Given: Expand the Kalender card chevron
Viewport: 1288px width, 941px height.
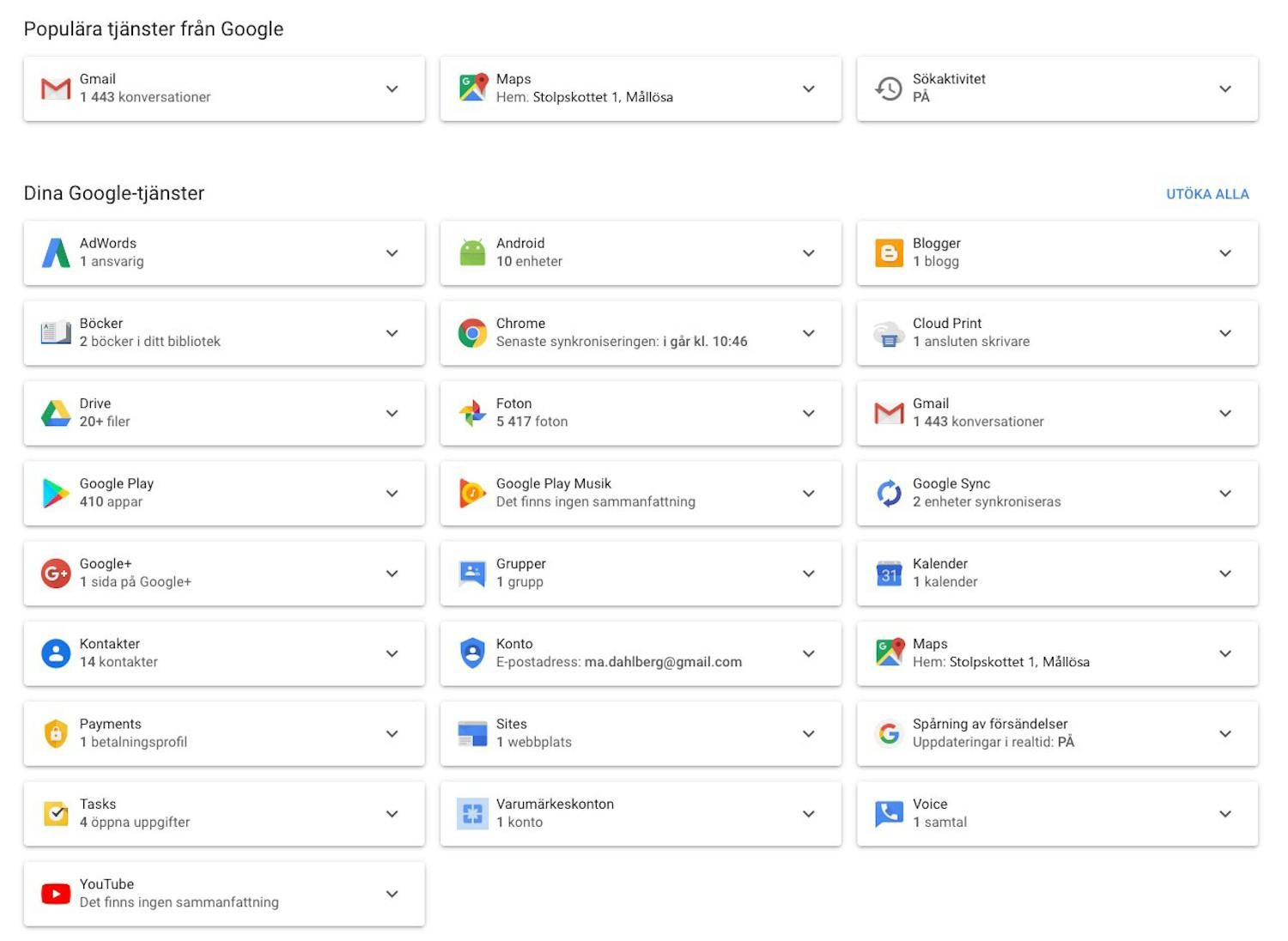Looking at the screenshot, I should [x=1225, y=574].
